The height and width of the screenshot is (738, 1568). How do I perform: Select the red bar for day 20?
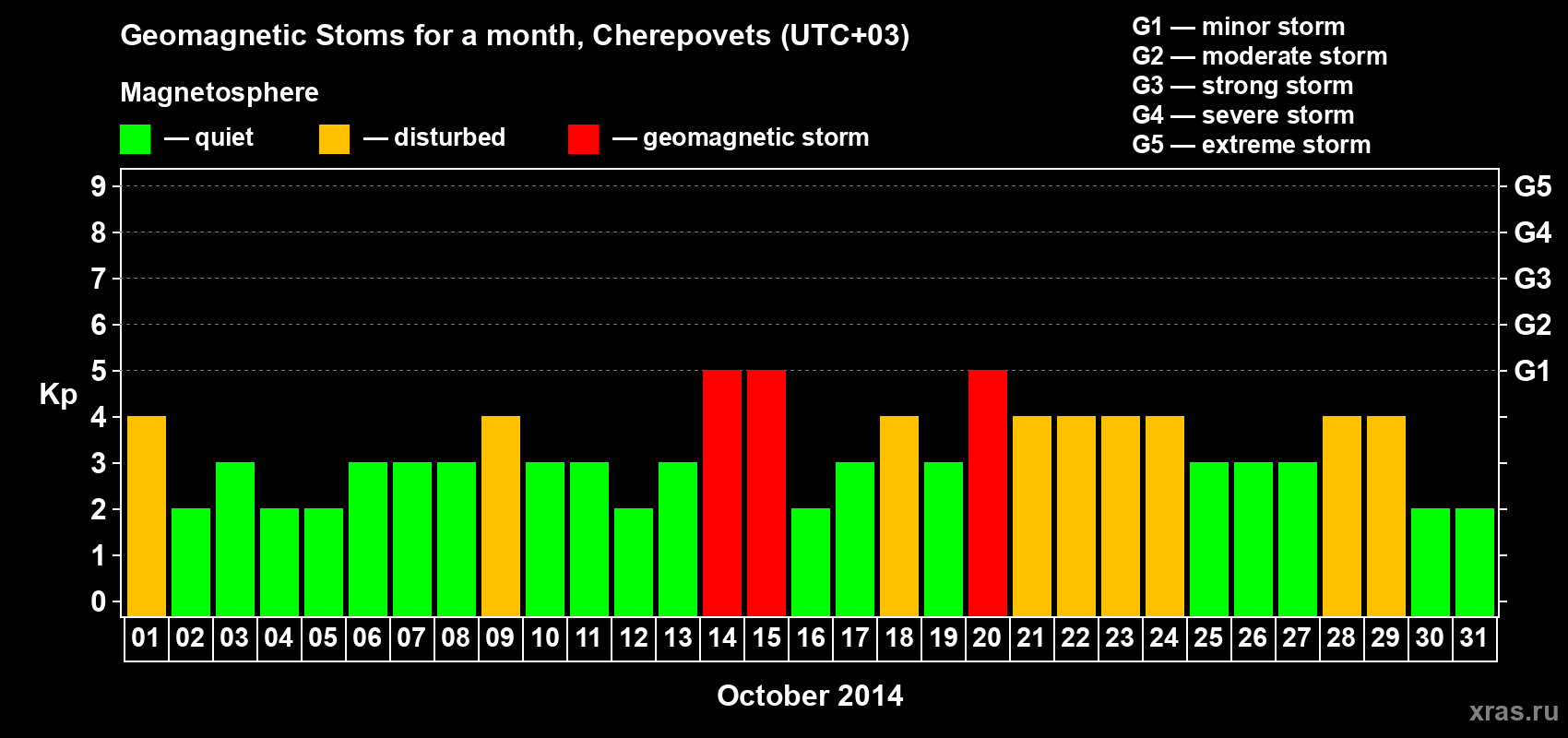coord(988,493)
